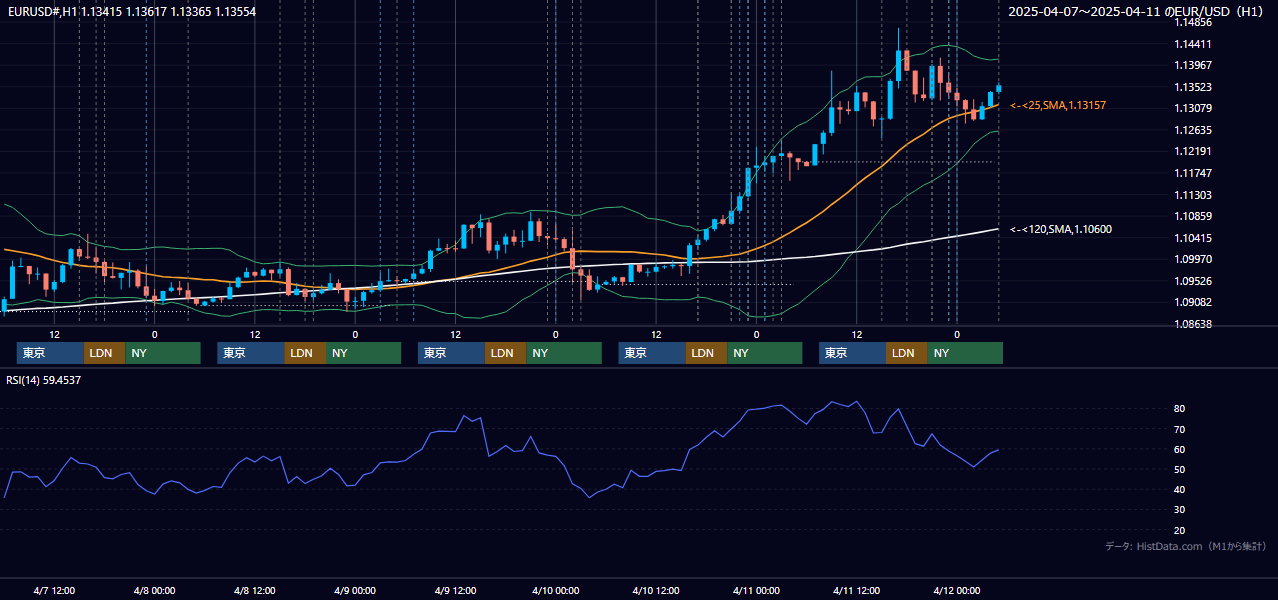Select the 25 SMA 1.13157 label

pyautogui.click(x=1058, y=105)
